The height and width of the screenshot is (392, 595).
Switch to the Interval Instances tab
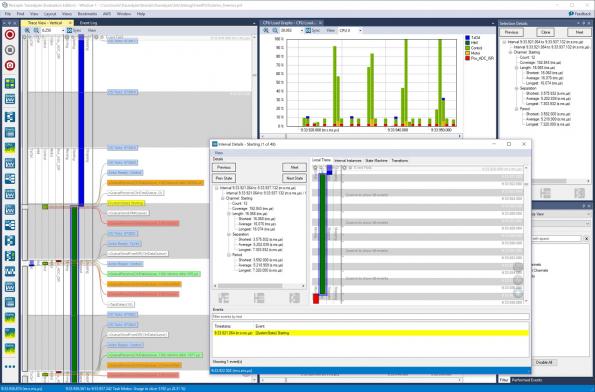(348, 161)
